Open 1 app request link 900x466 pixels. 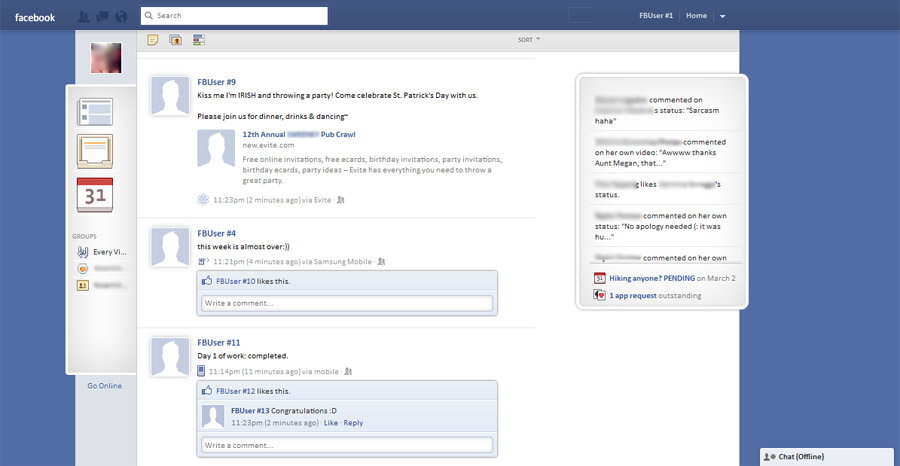point(633,296)
